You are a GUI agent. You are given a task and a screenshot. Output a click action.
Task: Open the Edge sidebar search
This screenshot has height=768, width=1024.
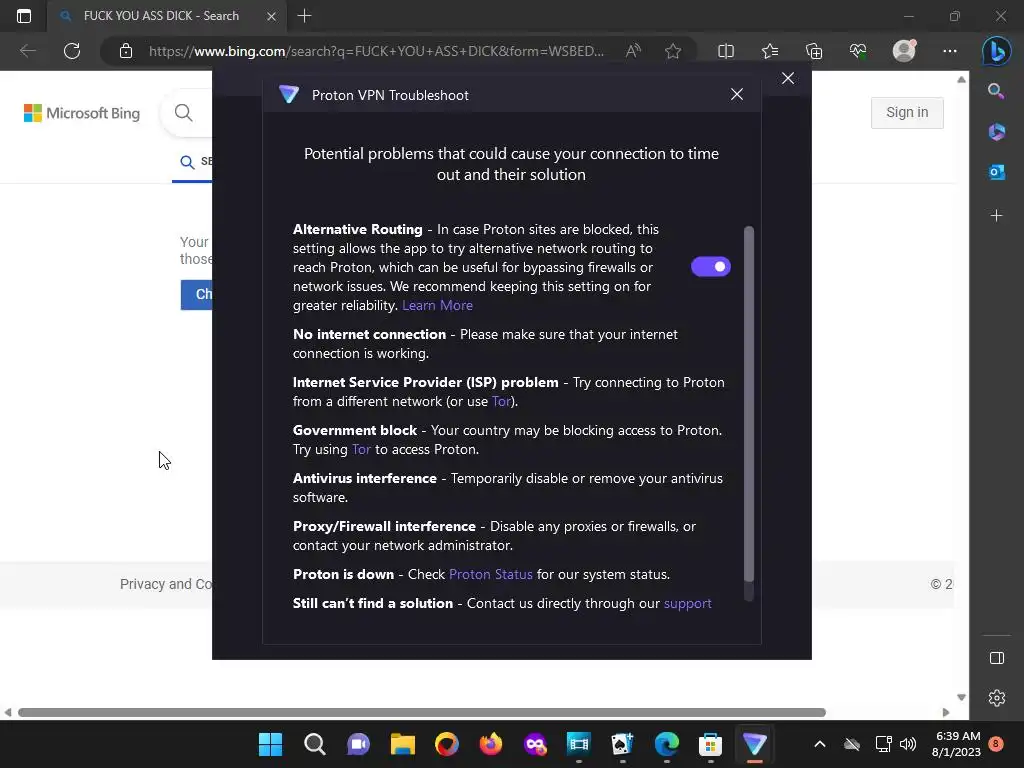(996, 91)
